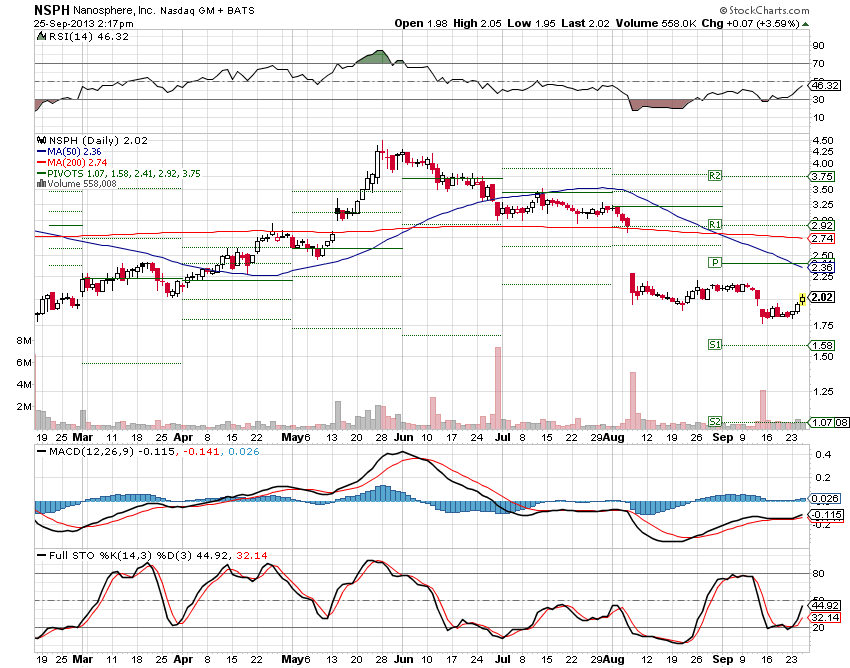Click the 1.58 S1 price tag
Image resolution: width=850 pixels, height=668 pixels.
(822, 345)
